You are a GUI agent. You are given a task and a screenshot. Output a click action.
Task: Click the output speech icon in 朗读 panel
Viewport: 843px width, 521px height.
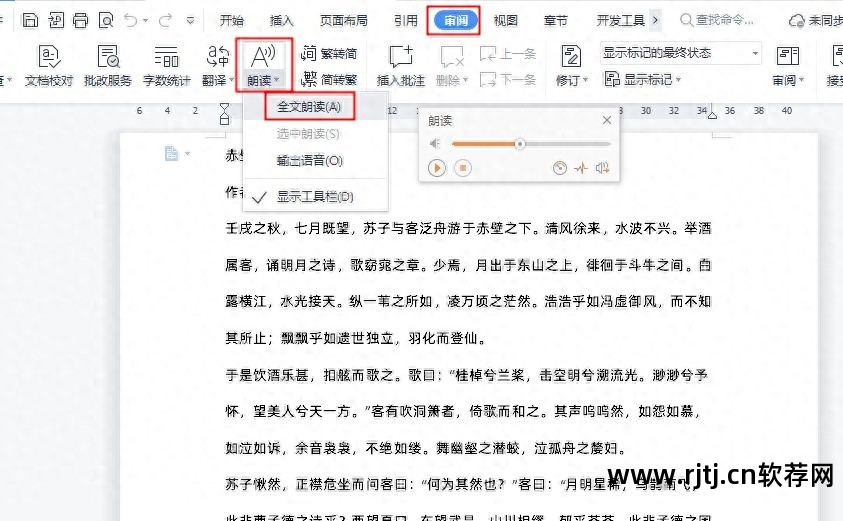click(603, 168)
